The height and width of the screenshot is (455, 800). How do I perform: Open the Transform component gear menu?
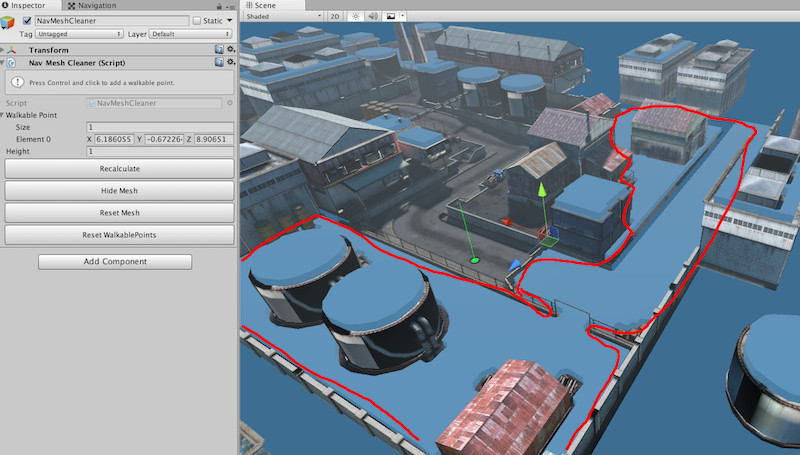(x=231, y=49)
